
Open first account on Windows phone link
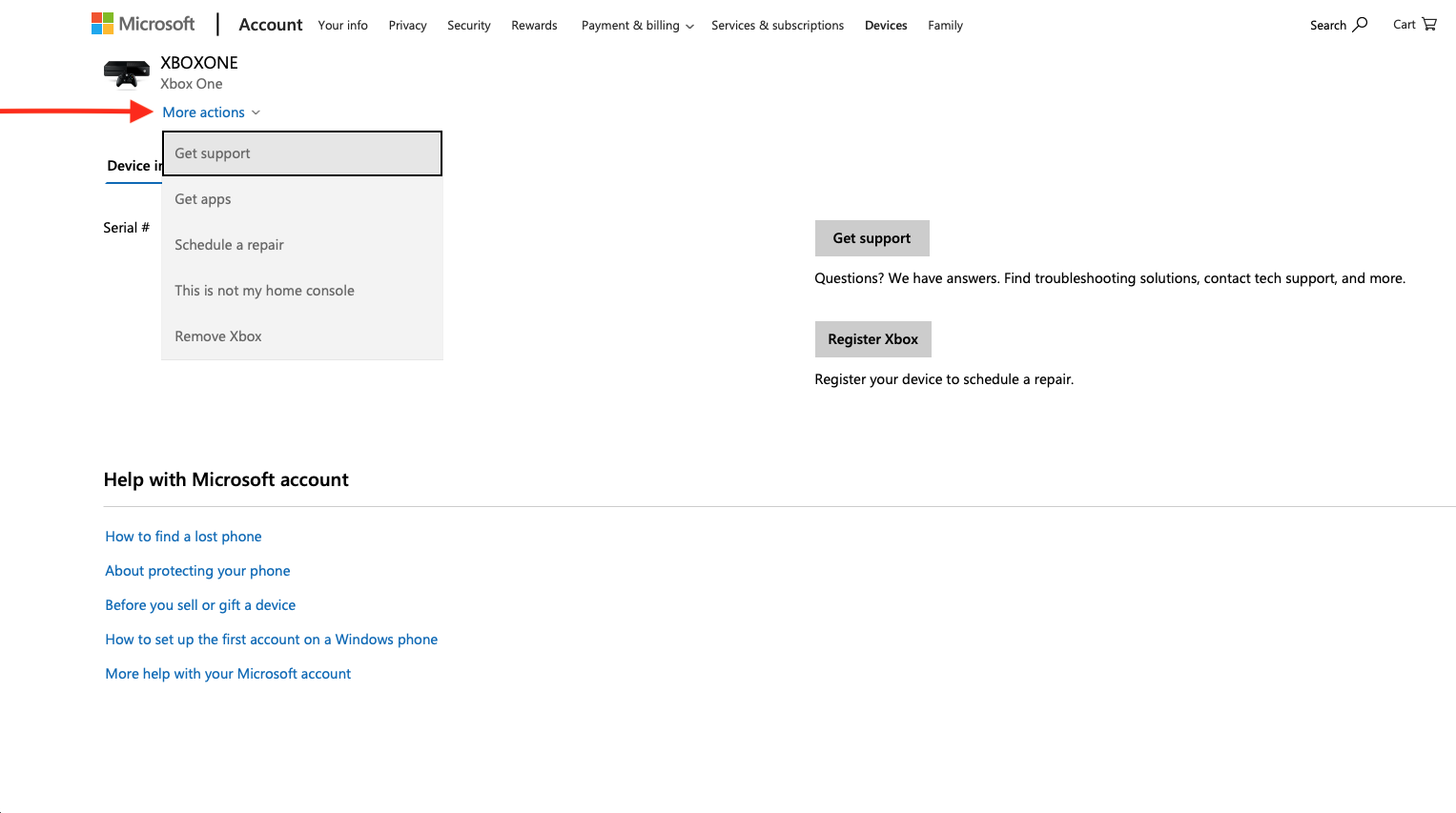(271, 640)
